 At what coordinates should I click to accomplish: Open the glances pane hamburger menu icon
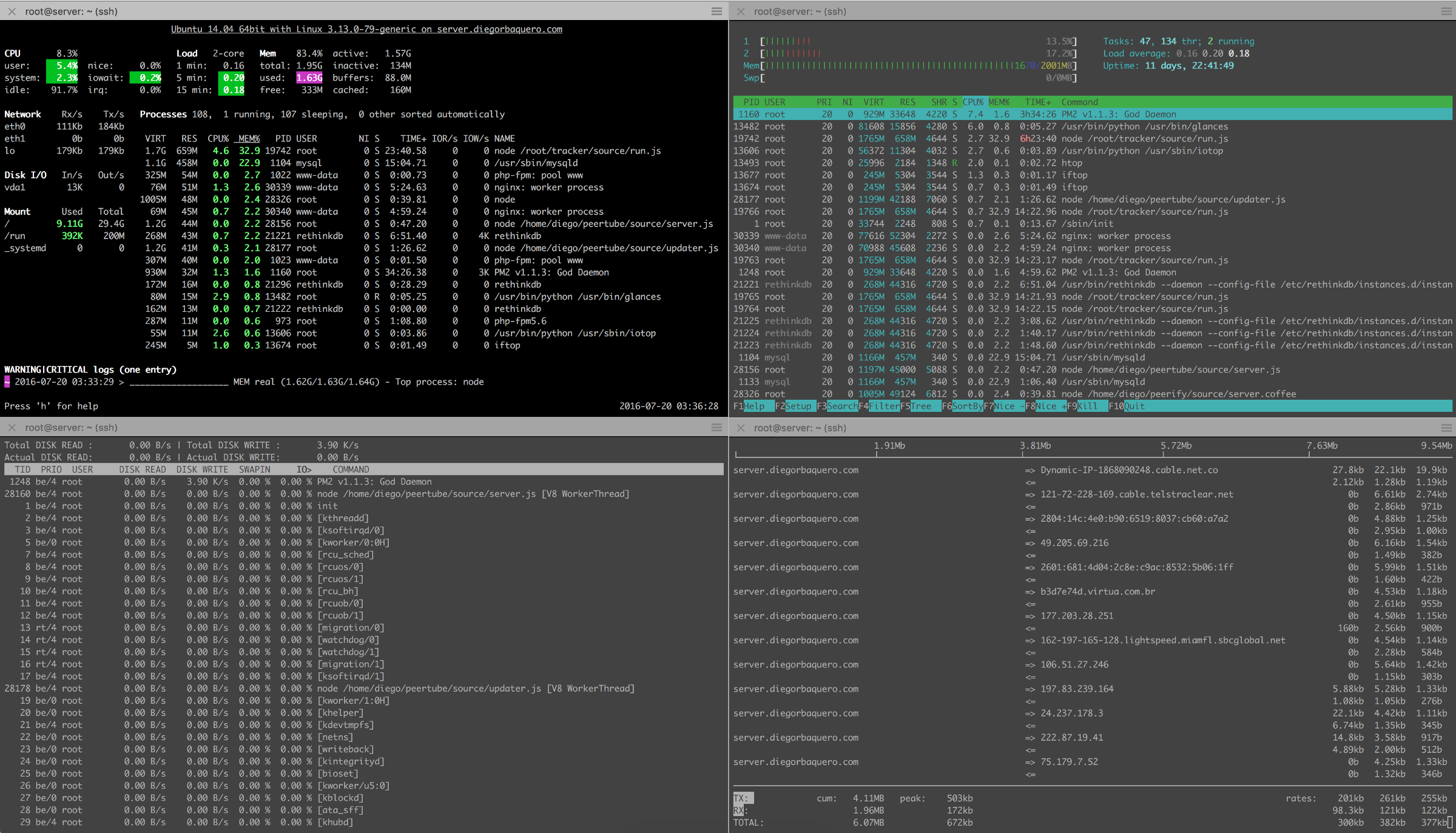(716, 11)
